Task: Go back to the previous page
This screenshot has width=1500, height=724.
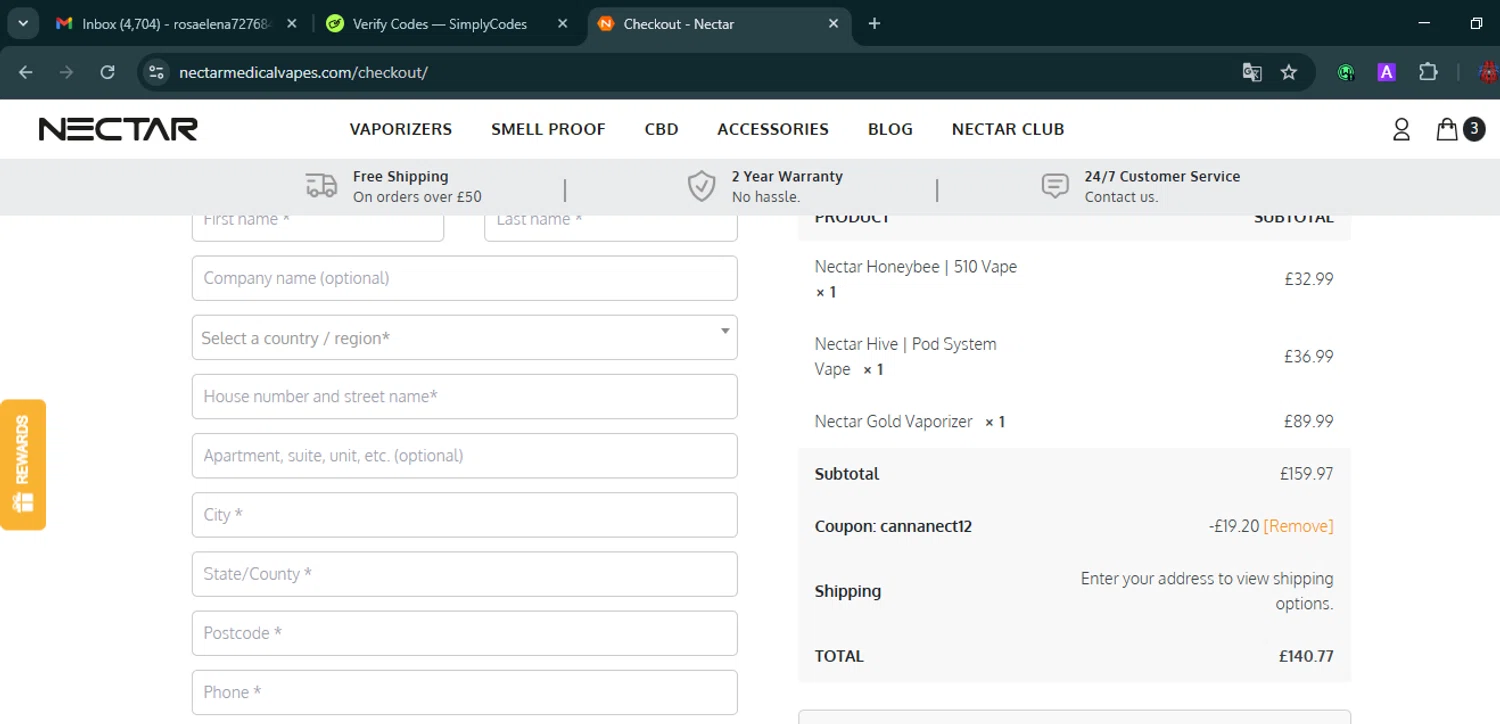Action: (26, 72)
